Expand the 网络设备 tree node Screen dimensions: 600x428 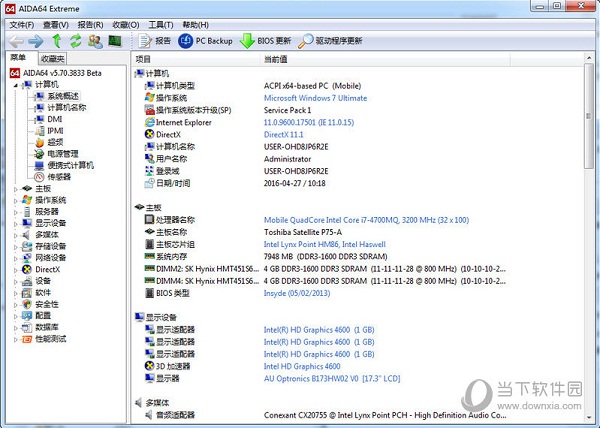pos(16,258)
